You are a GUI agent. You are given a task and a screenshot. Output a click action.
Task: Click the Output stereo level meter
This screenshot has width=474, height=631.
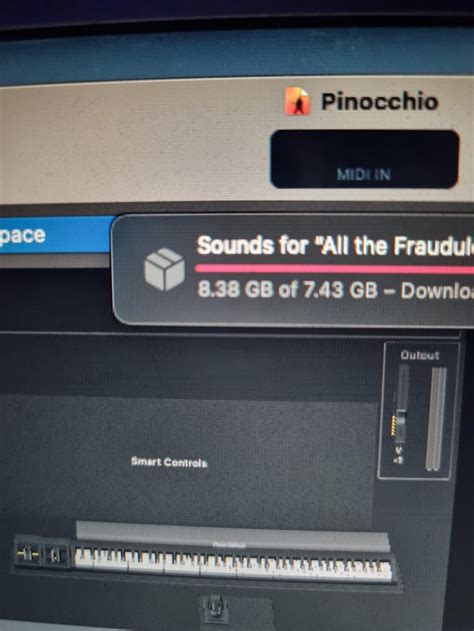click(436, 419)
